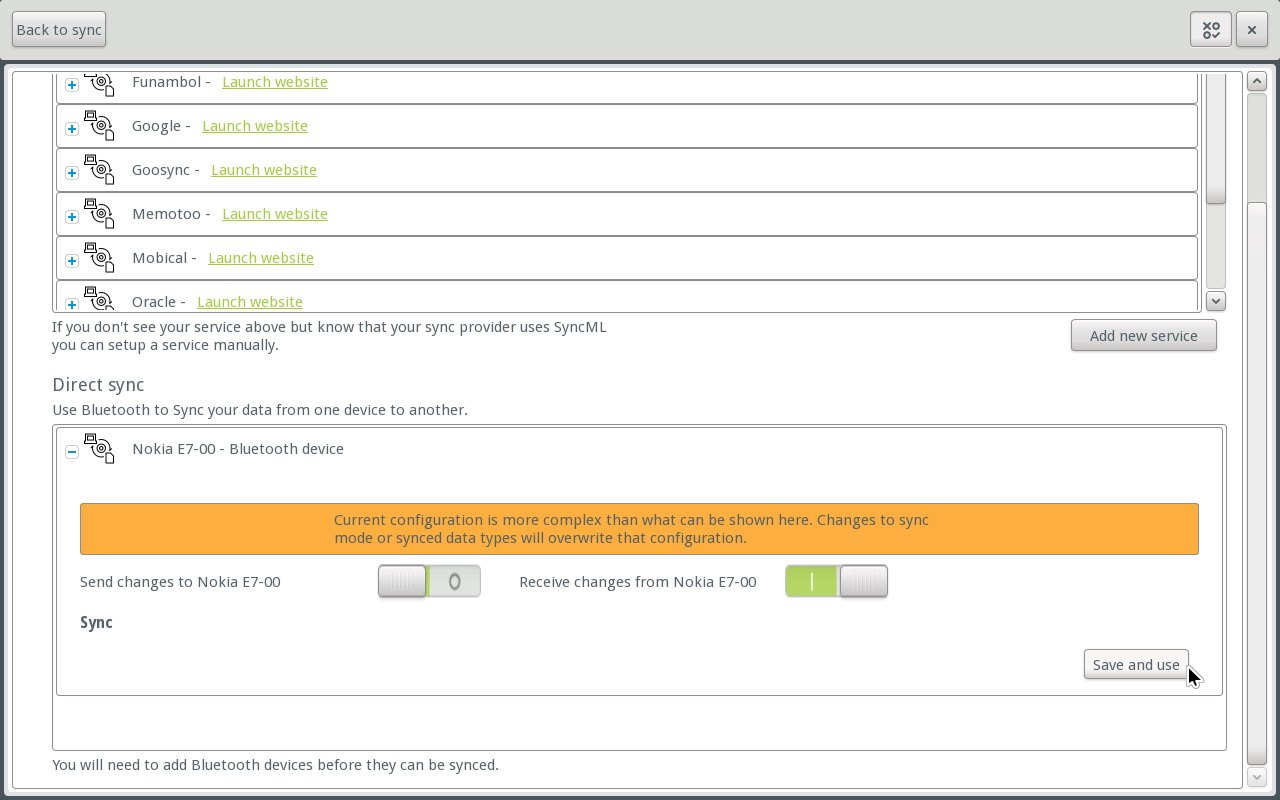Image resolution: width=1280 pixels, height=800 pixels.
Task: Expand the Mobical service row
Action: point(72,261)
